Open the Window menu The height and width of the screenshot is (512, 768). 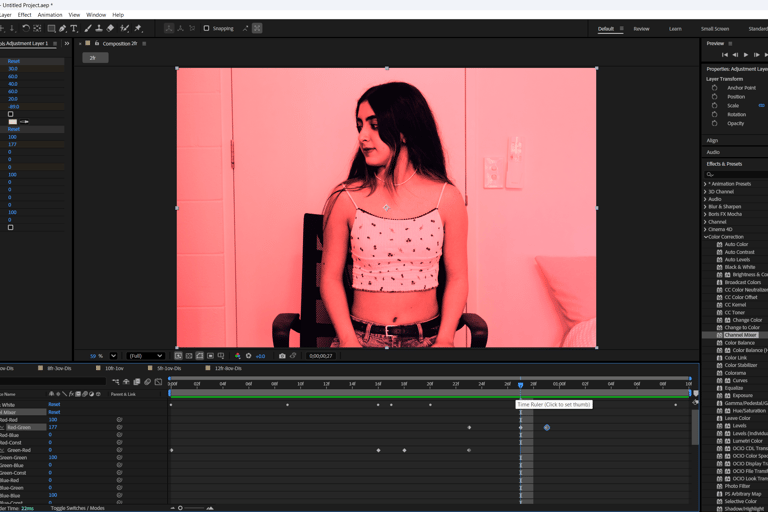(x=96, y=15)
